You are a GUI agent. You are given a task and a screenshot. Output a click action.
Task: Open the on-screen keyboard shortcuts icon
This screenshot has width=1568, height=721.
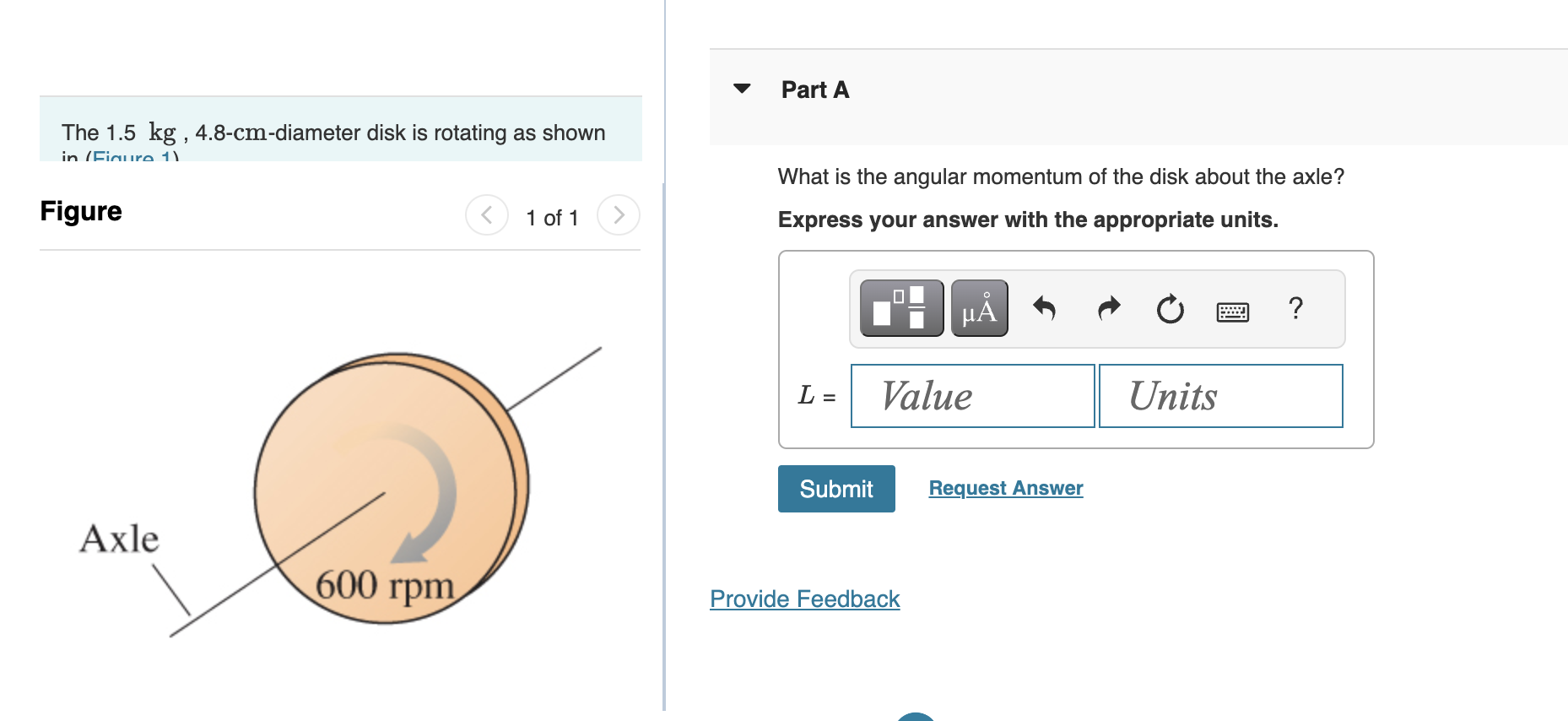(x=1232, y=311)
